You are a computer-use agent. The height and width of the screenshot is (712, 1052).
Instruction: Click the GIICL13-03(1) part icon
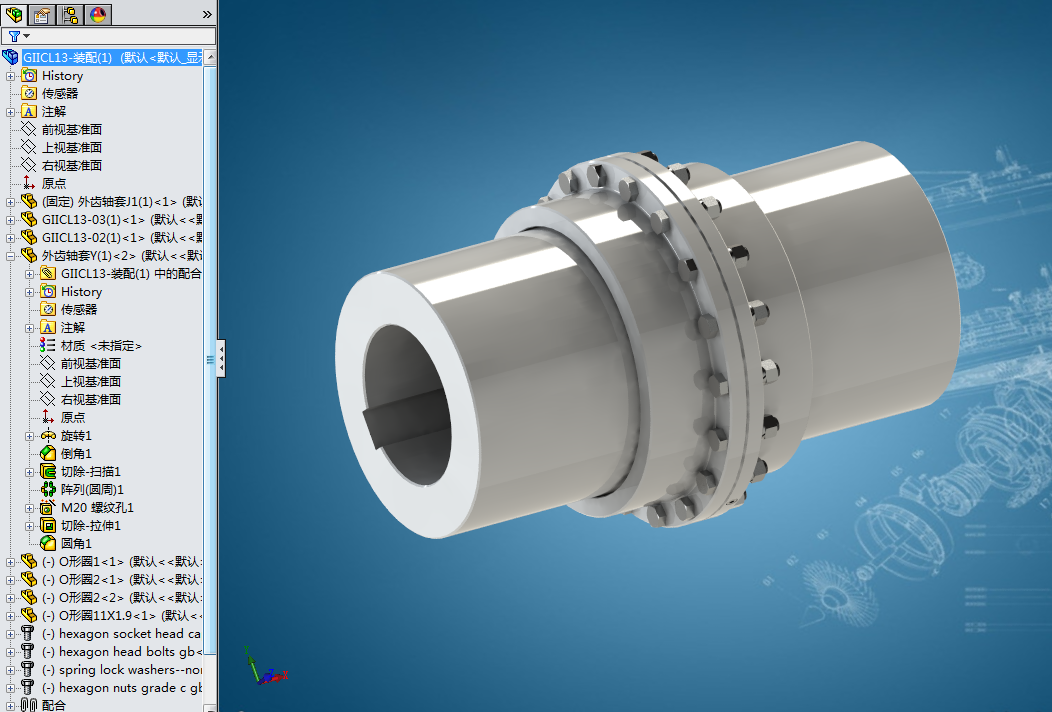click(x=29, y=219)
